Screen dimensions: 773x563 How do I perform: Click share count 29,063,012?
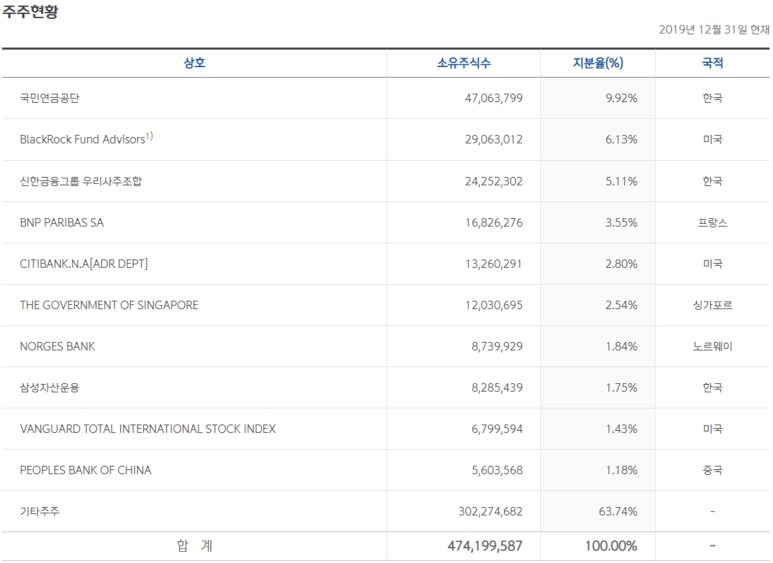(493, 140)
